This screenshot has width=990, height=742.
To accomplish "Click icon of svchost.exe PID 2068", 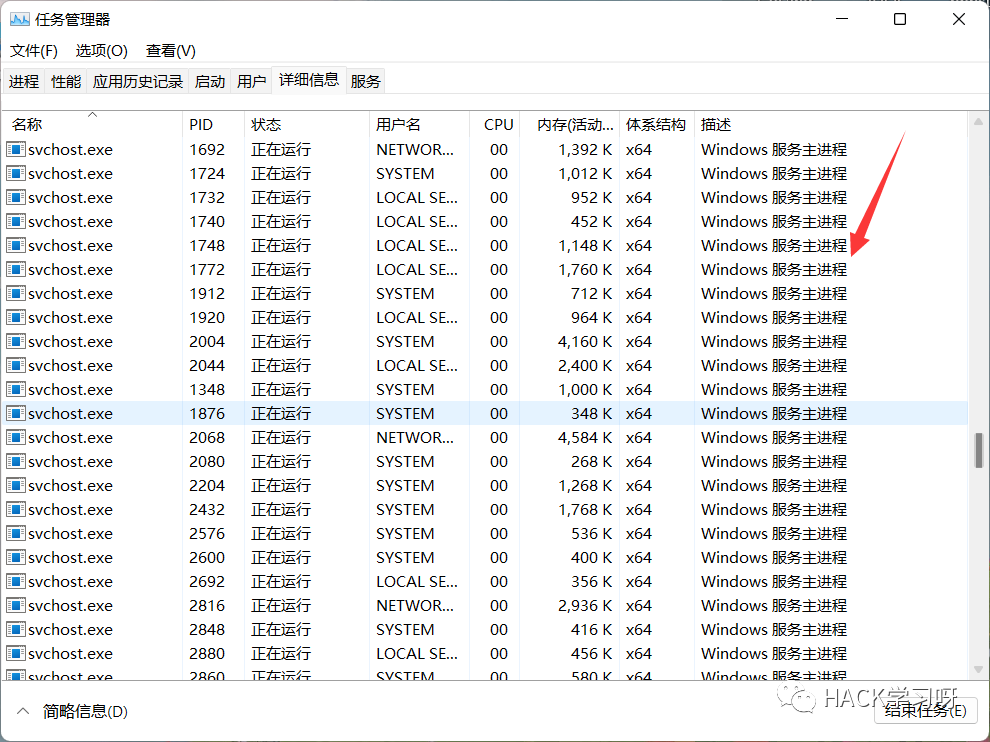I will tap(16, 438).
